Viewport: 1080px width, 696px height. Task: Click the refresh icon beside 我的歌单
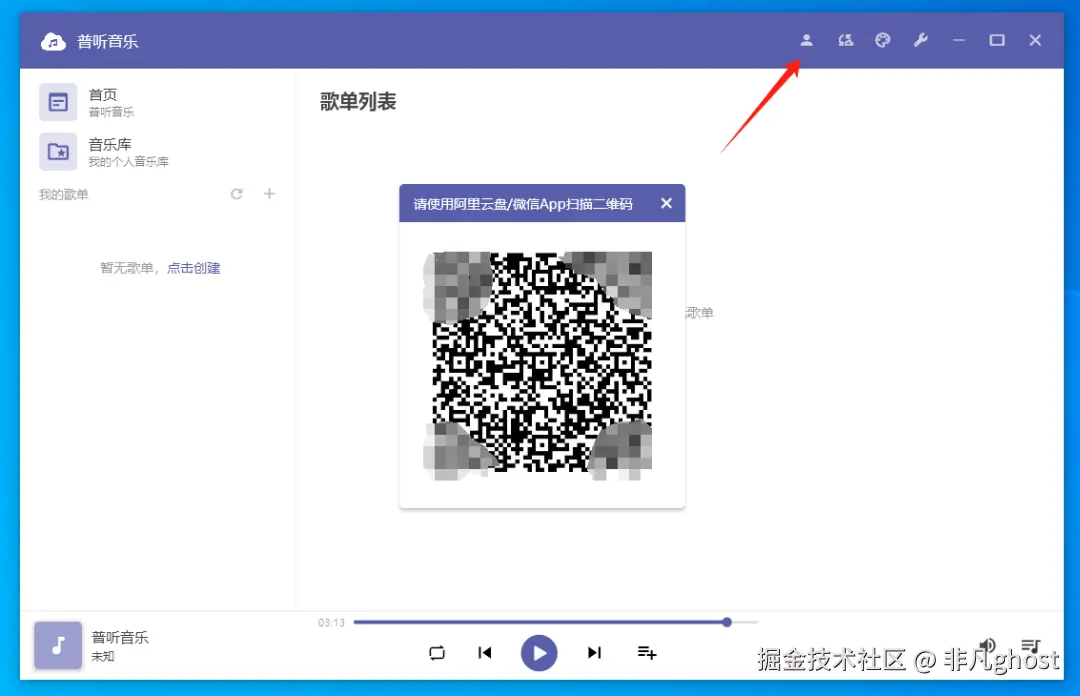pyautogui.click(x=237, y=194)
